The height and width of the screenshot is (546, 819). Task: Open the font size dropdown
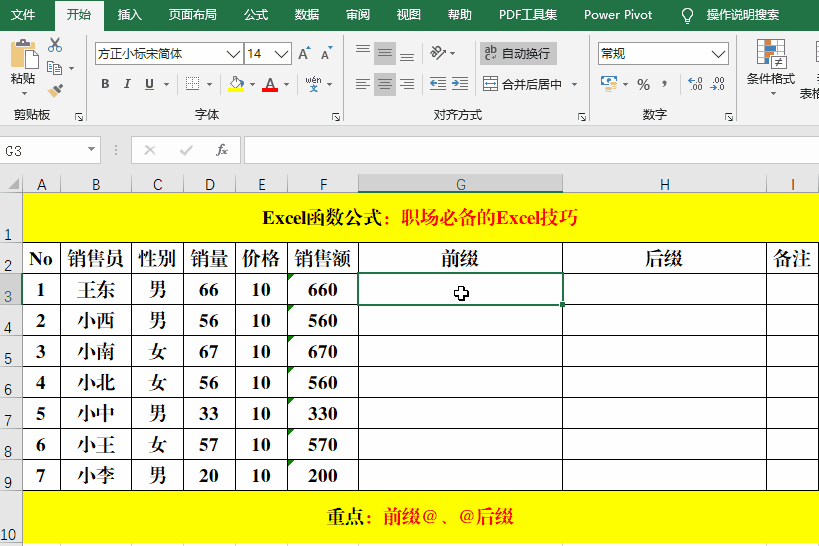click(x=282, y=53)
